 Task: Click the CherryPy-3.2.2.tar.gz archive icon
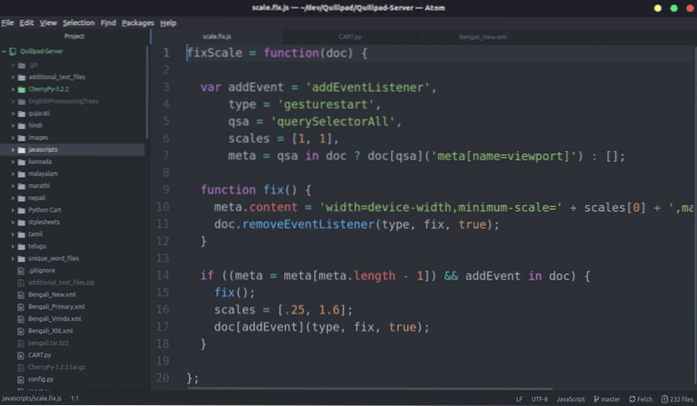(20, 367)
